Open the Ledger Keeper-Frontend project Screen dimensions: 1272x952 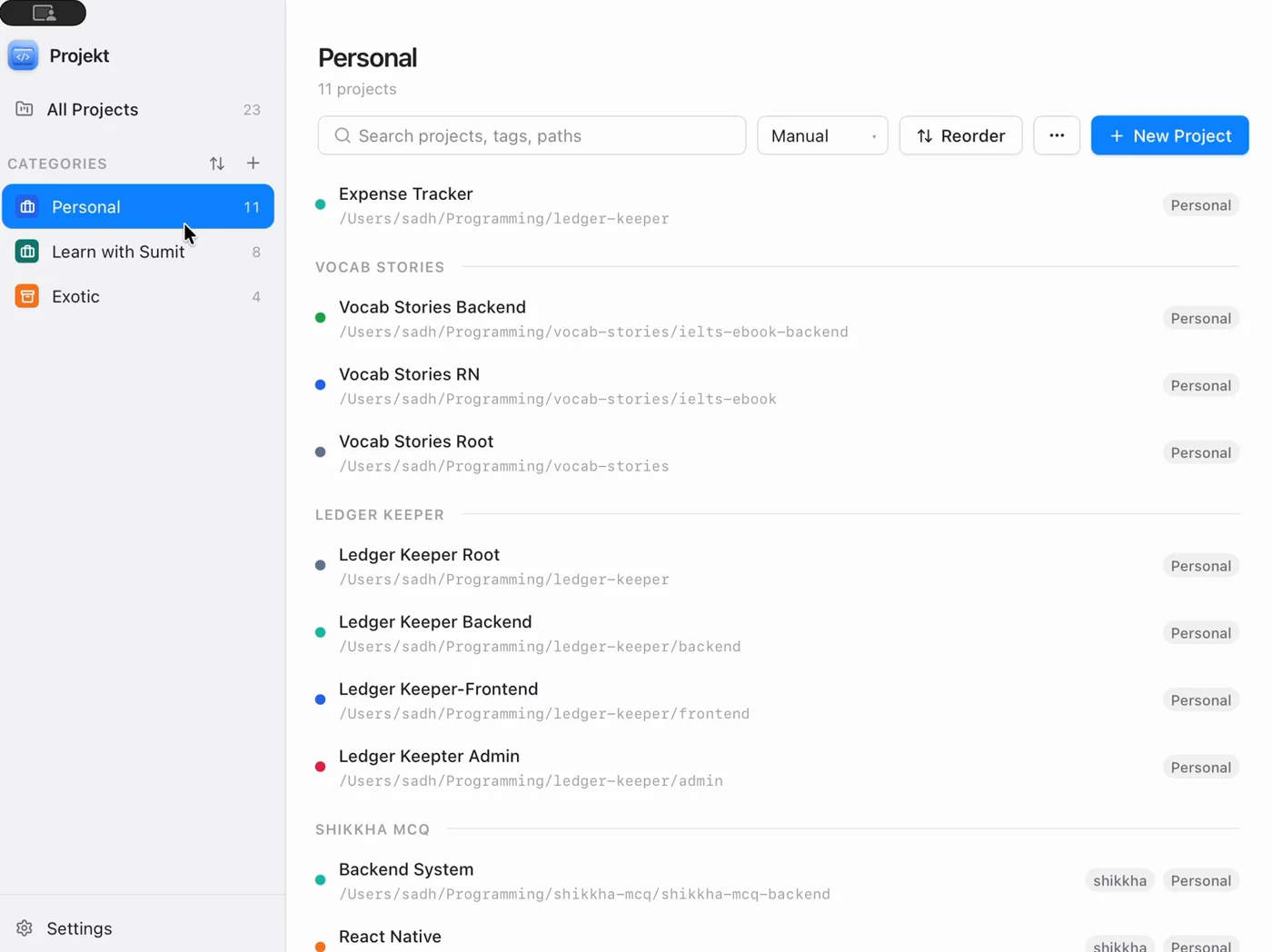point(777,700)
